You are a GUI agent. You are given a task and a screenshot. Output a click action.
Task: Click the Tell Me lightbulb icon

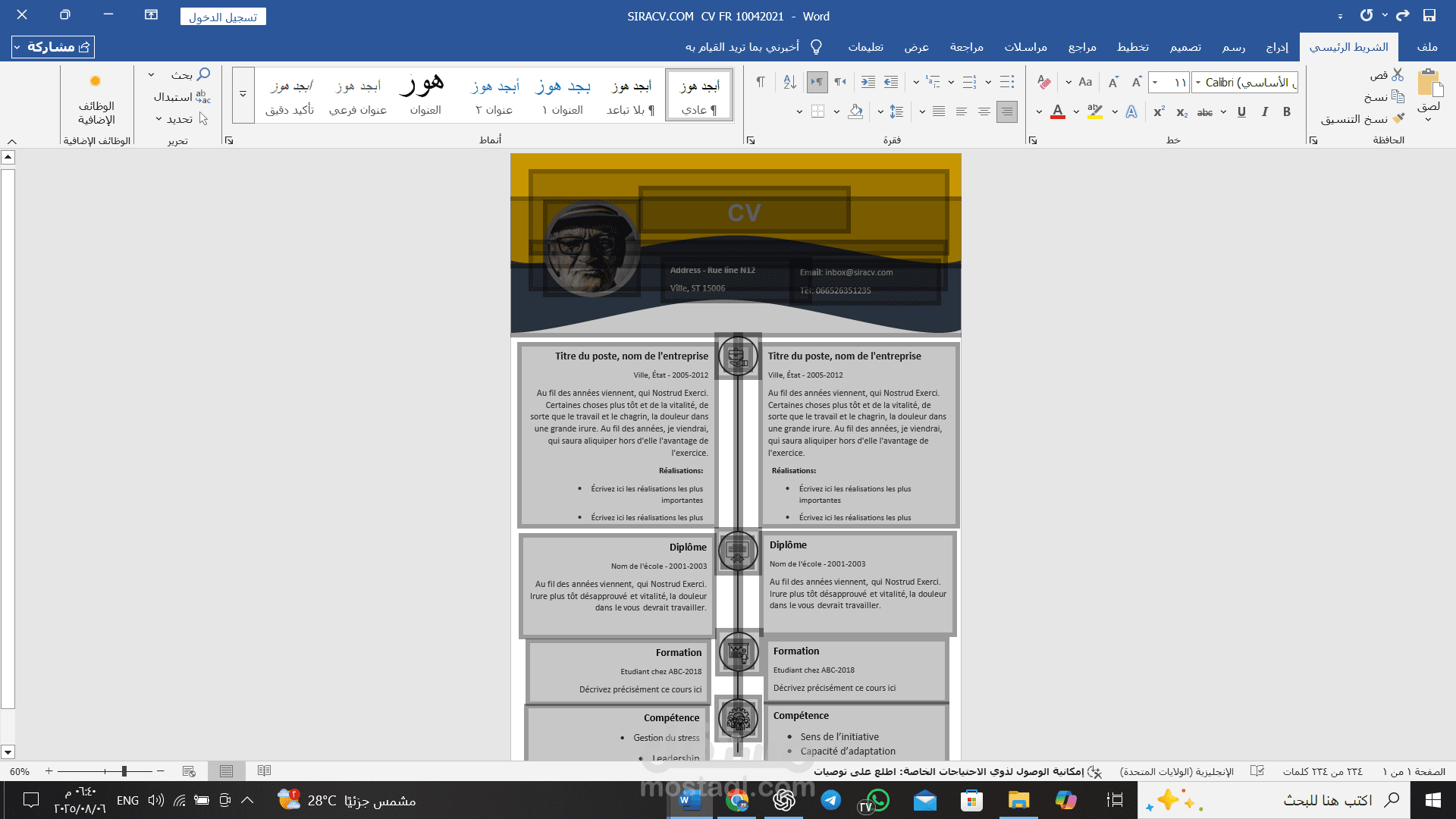coord(817,47)
